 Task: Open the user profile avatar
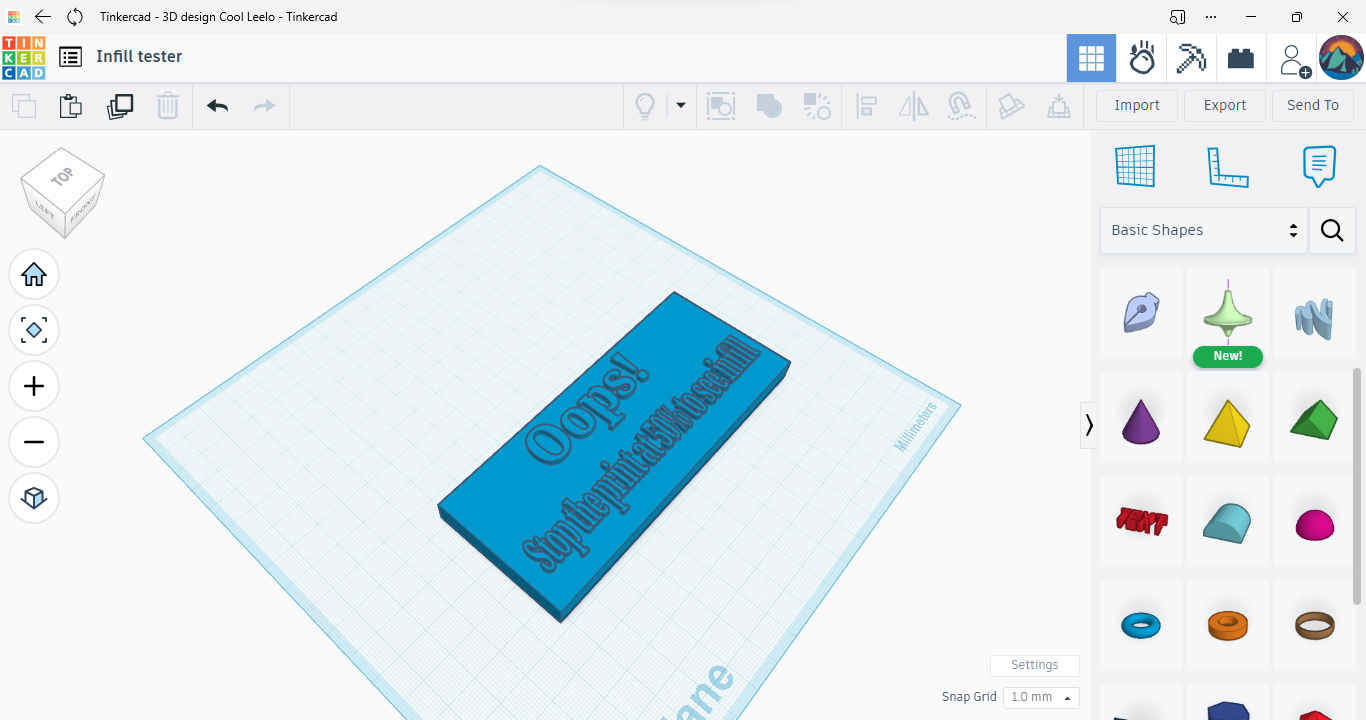pos(1341,58)
